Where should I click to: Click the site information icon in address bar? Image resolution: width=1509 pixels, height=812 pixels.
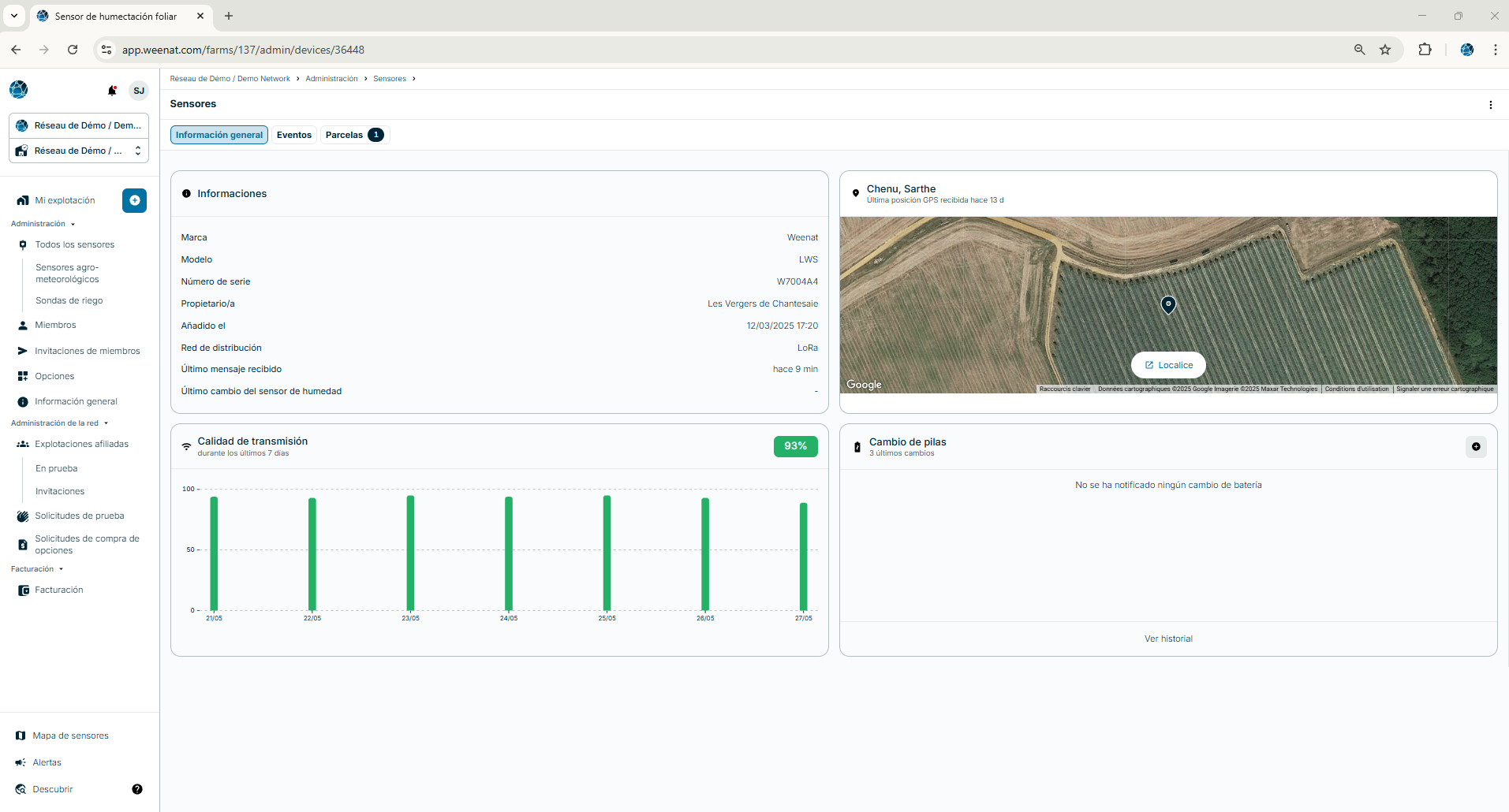[x=106, y=50]
